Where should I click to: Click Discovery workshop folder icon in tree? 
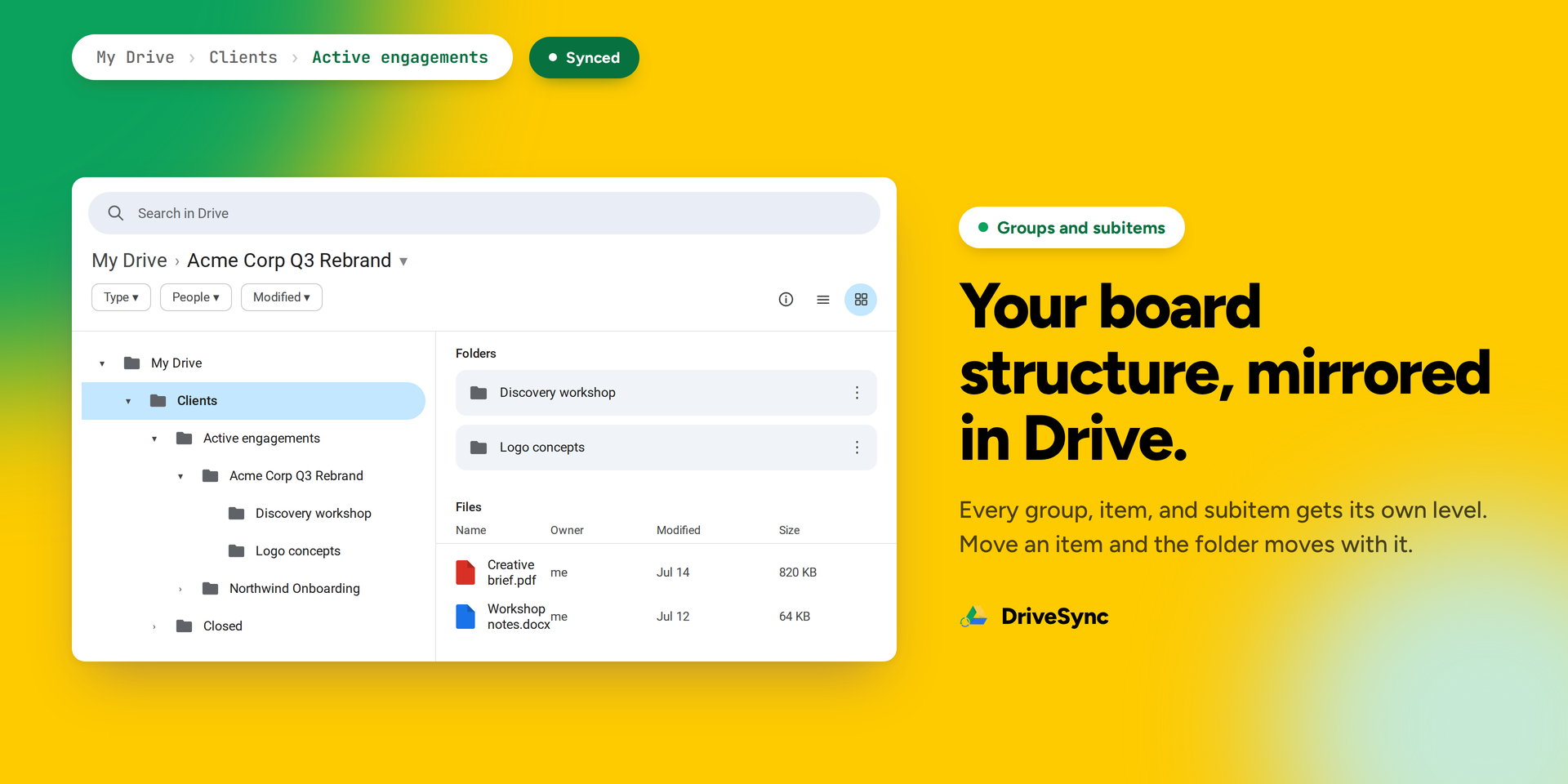click(x=236, y=513)
